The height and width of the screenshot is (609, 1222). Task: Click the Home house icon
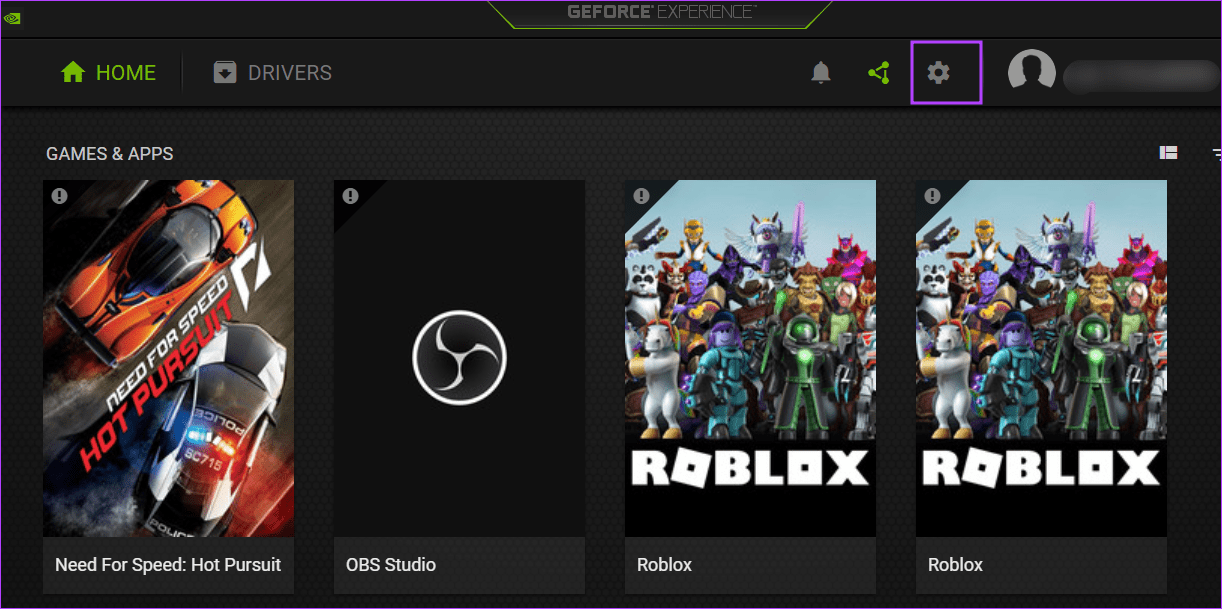(x=73, y=71)
